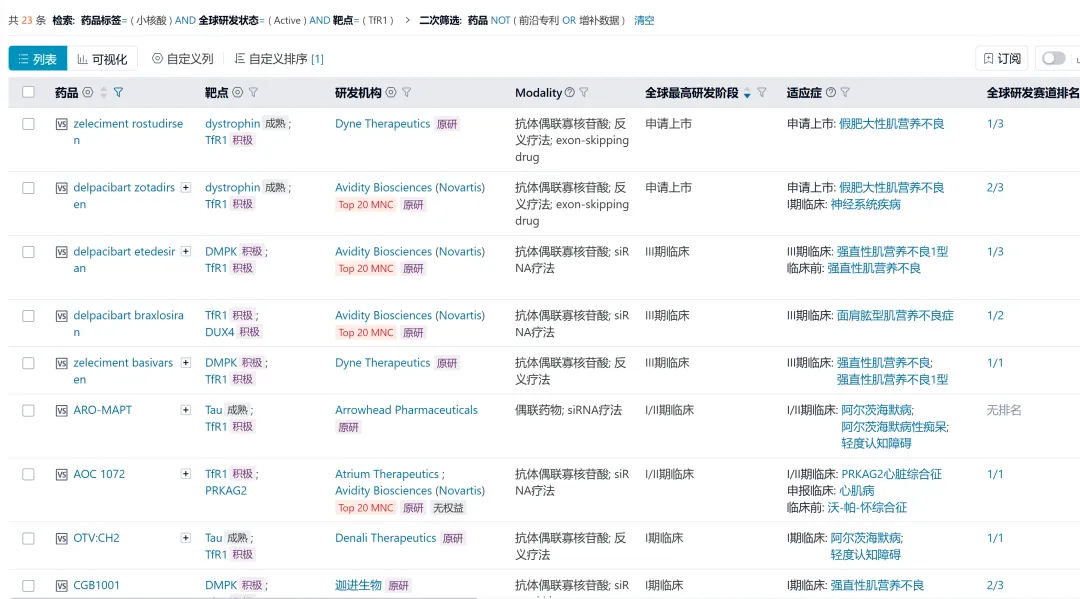Click the drug type icon beside OTV:CH2

tap(61, 538)
